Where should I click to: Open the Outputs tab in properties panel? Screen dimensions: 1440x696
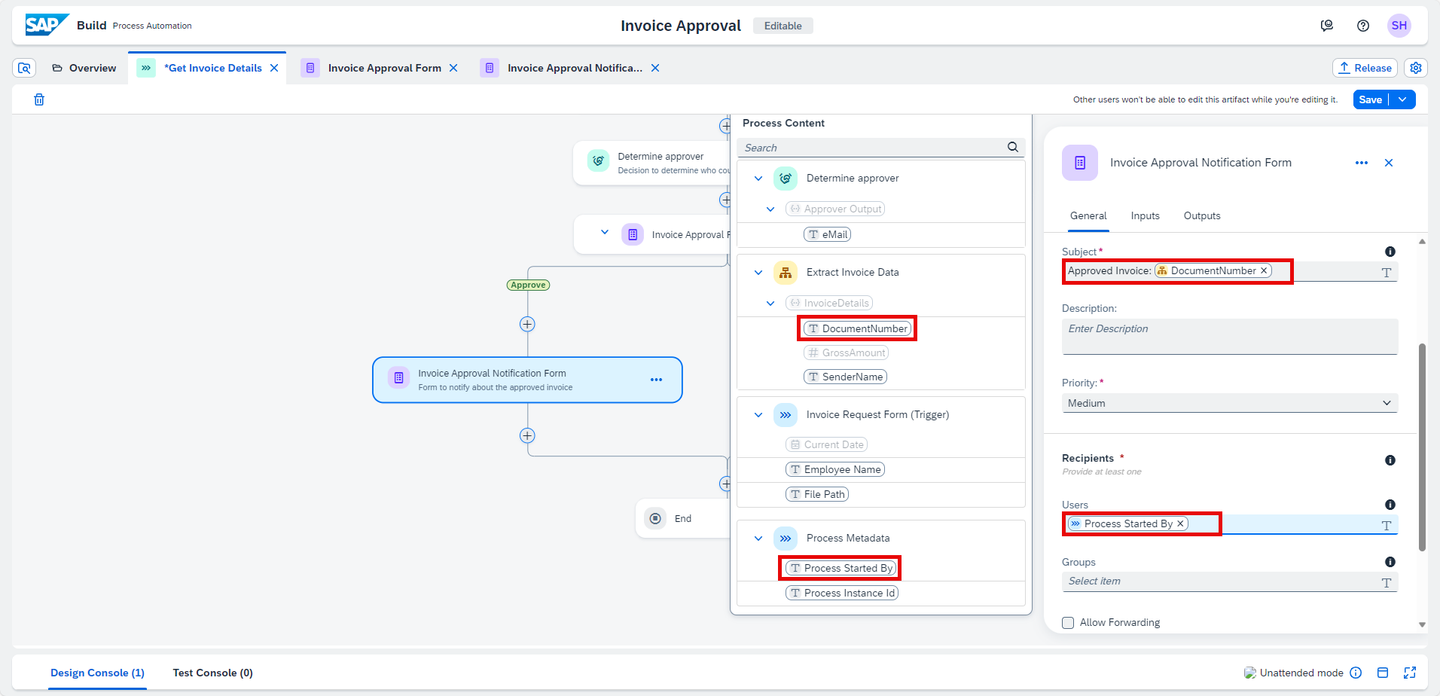point(1202,216)
